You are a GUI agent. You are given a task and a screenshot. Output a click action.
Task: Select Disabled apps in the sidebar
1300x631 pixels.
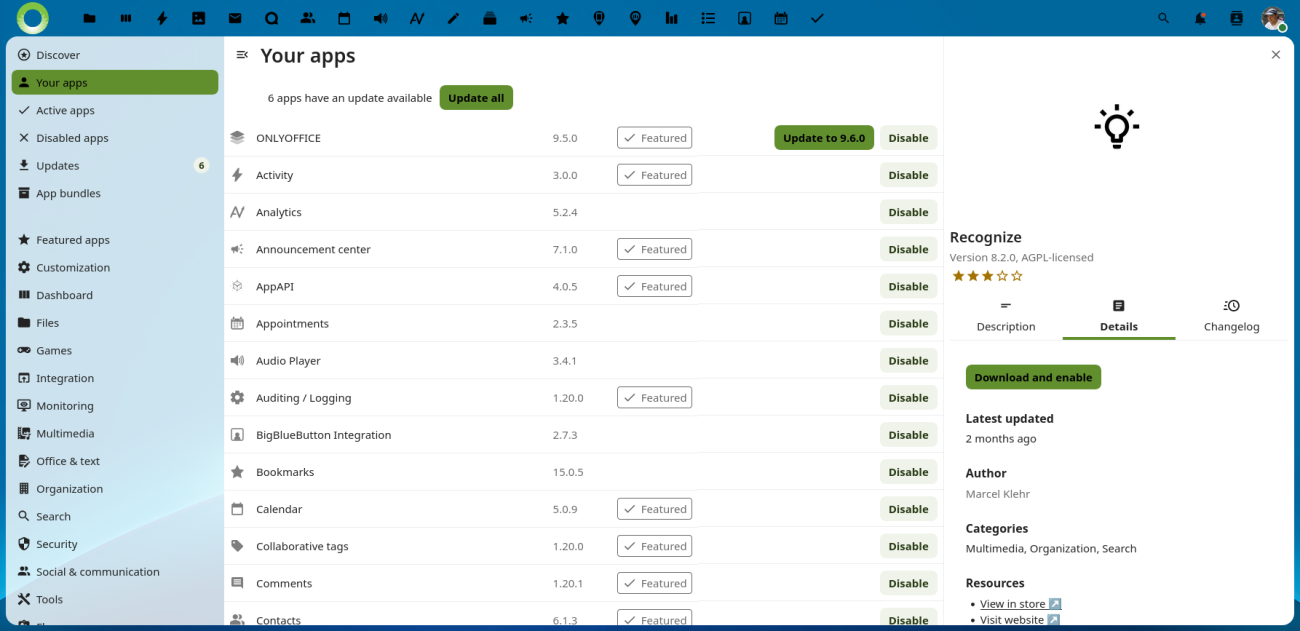point(115,138)
